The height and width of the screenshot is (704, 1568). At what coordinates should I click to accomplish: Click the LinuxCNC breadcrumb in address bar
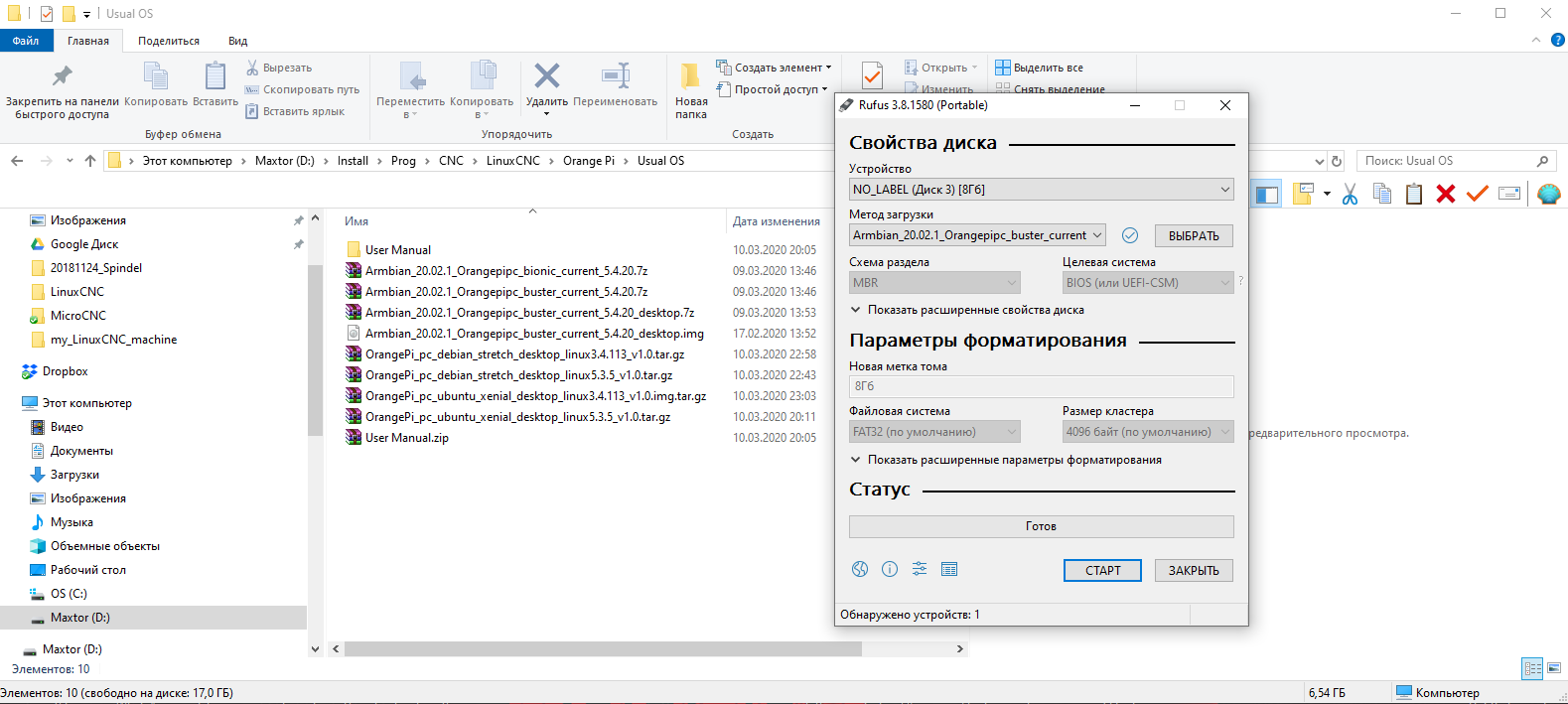(513, 161)
